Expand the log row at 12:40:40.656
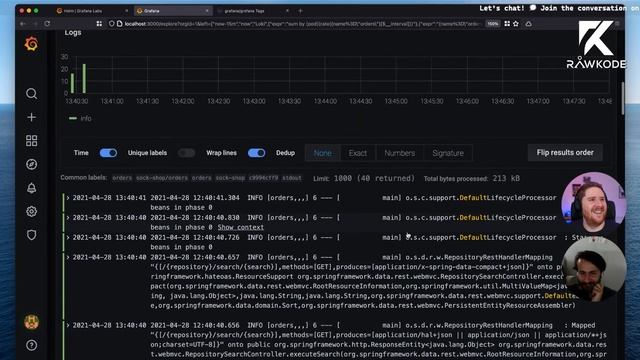The image size is (640, 360). point(68,325)
